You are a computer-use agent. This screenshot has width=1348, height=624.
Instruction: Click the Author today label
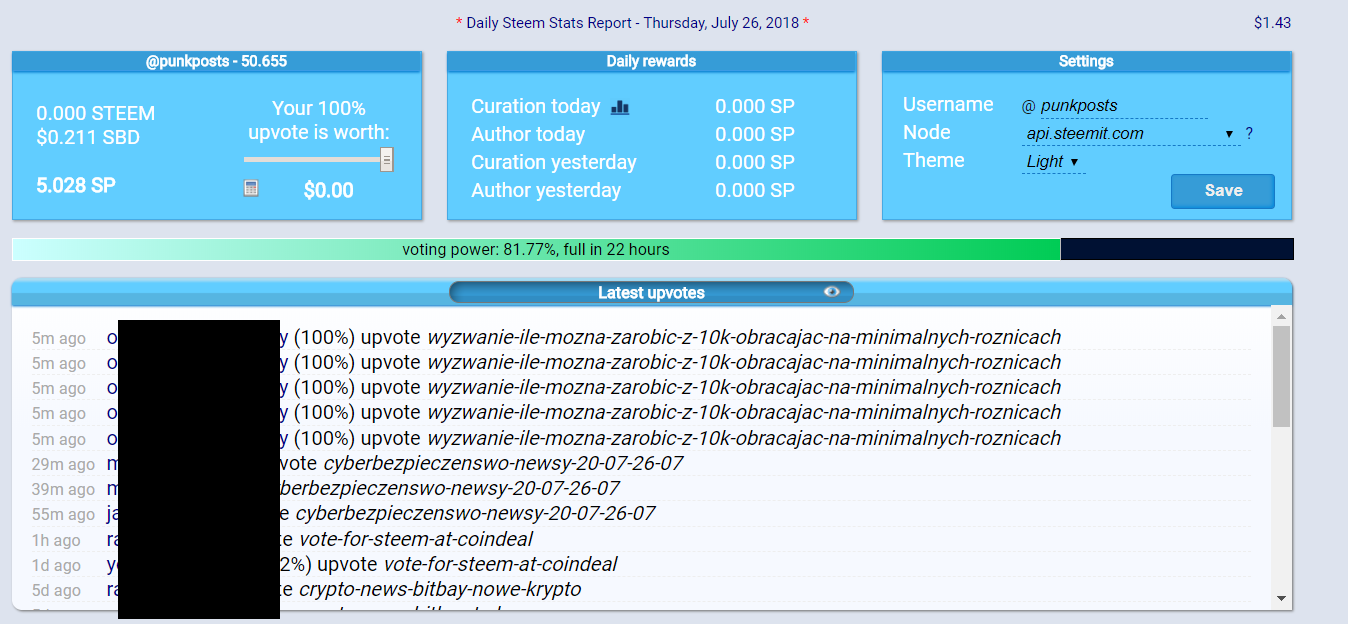[528, 134]
